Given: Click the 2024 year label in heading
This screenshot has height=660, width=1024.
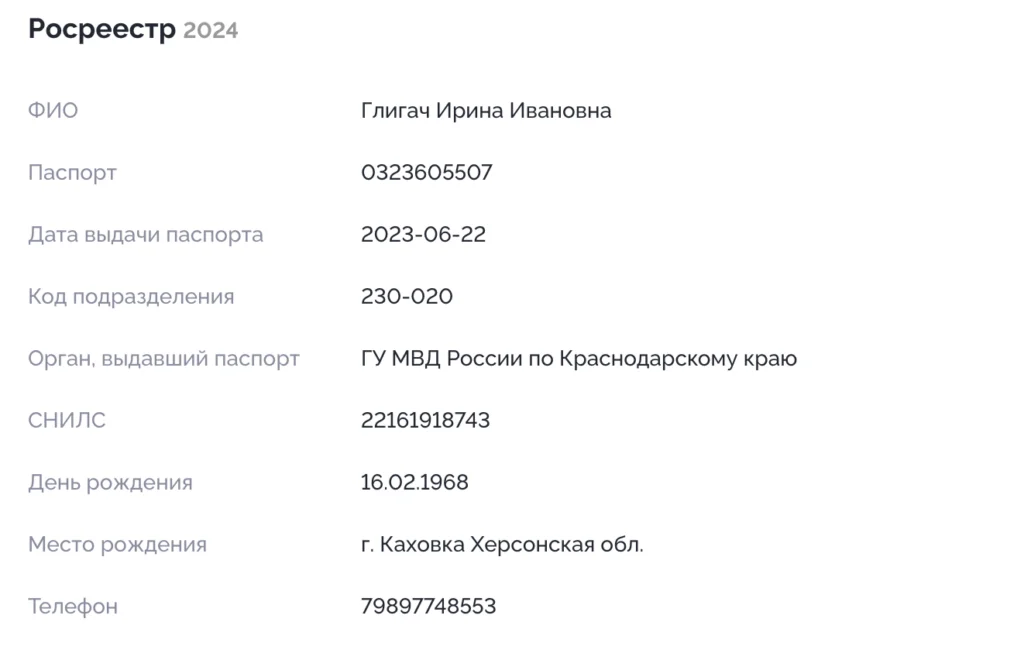Looking at the screenshot, I should 210,31.
